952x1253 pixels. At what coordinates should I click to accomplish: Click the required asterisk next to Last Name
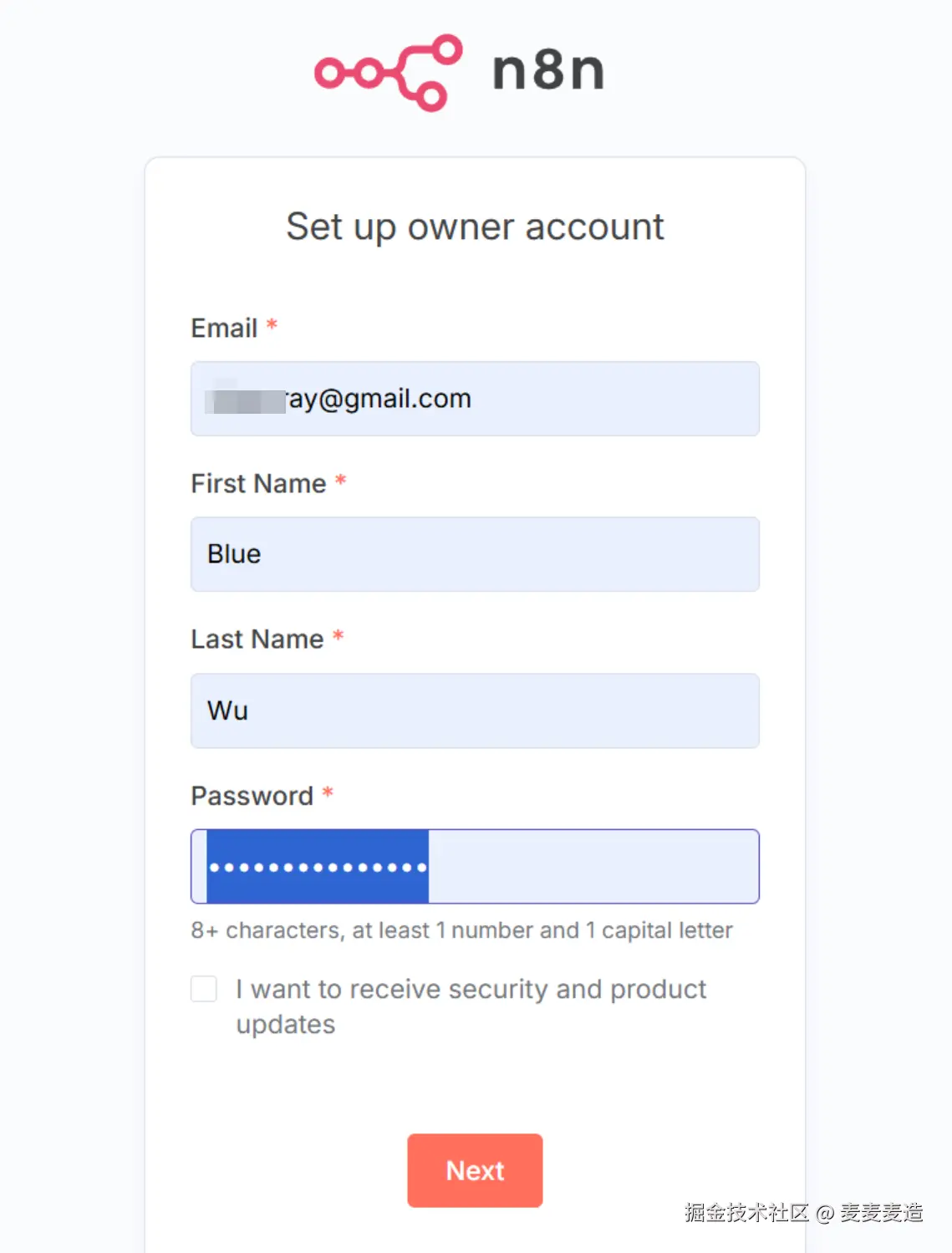point(338,635)
